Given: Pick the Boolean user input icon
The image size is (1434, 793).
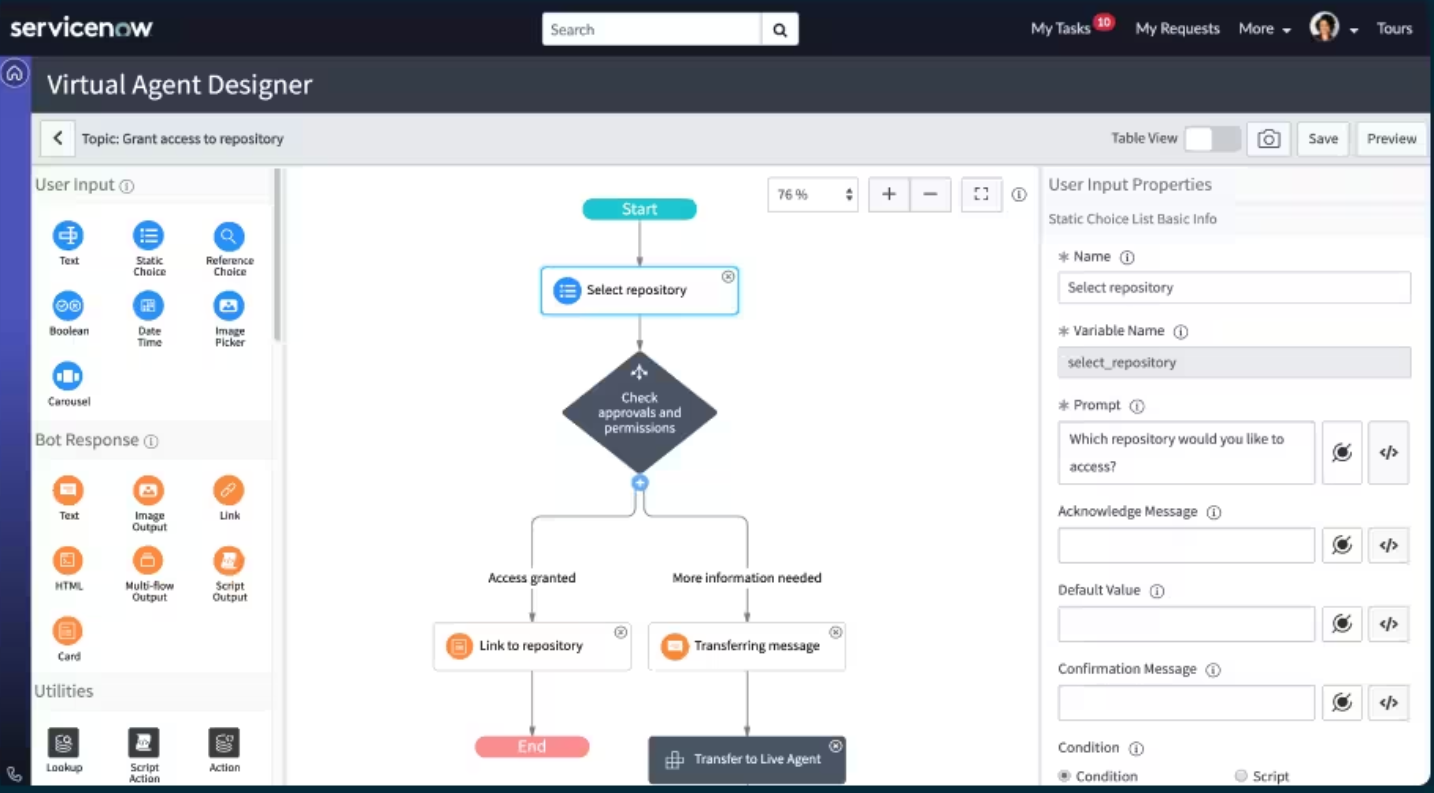Looking at the screenshot, I should [68, 306].
